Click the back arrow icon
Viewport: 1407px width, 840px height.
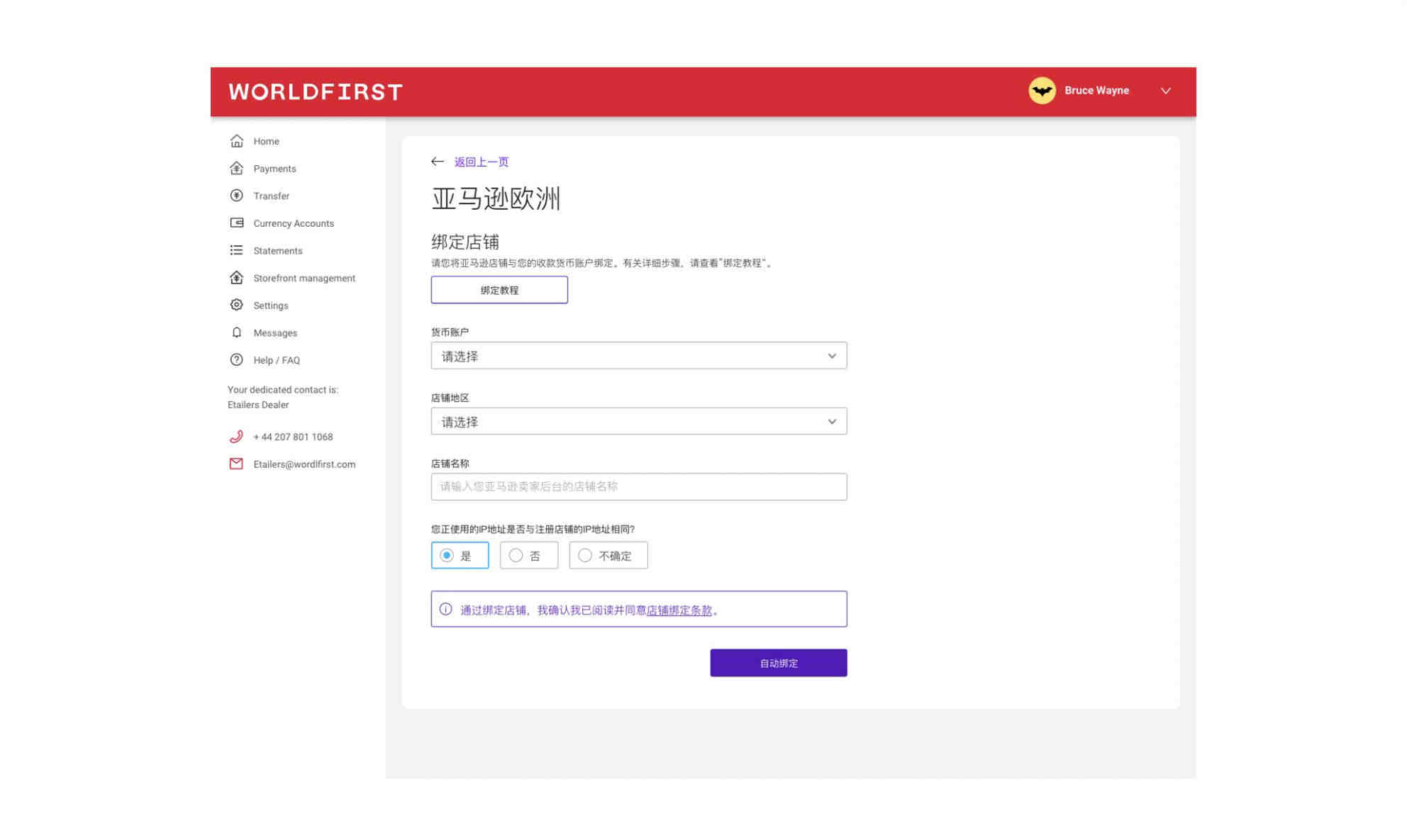[x=438, y=162]
